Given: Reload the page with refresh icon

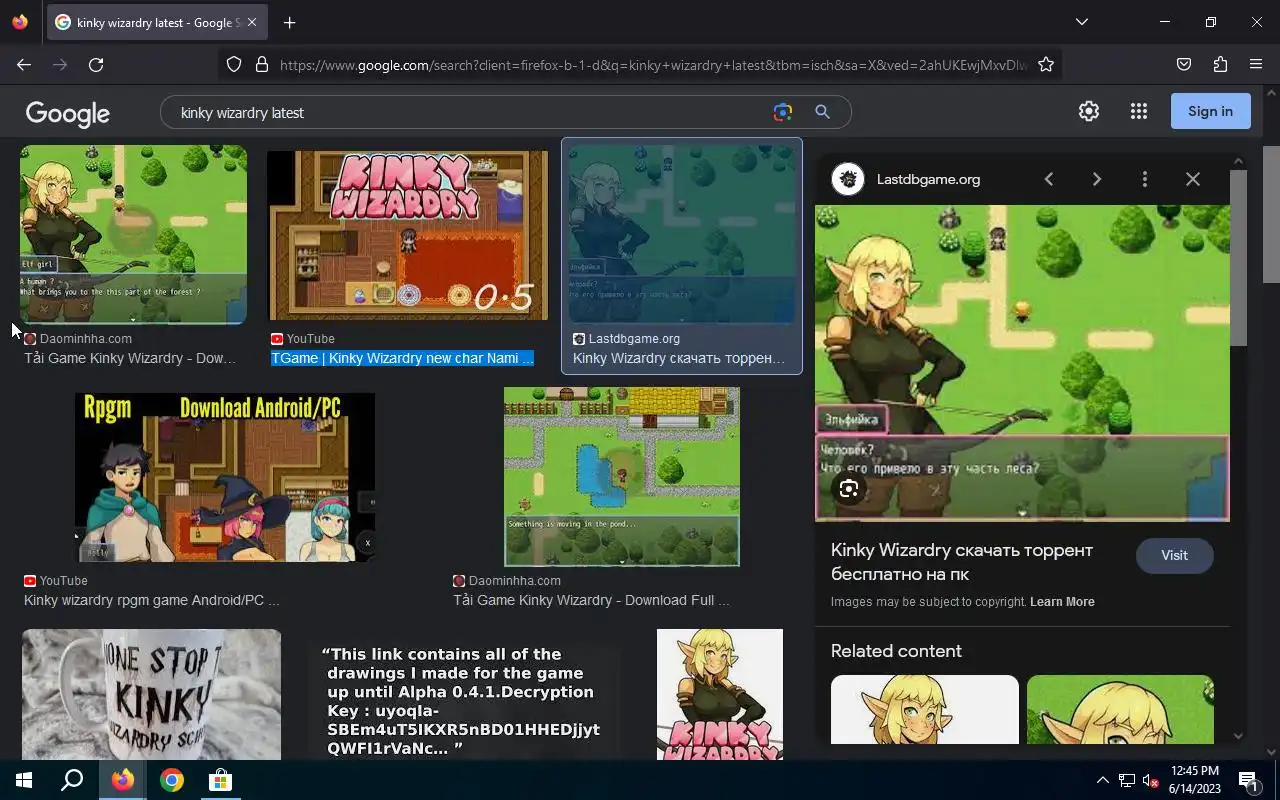Looking at the screenshot, I should point(96,65).
